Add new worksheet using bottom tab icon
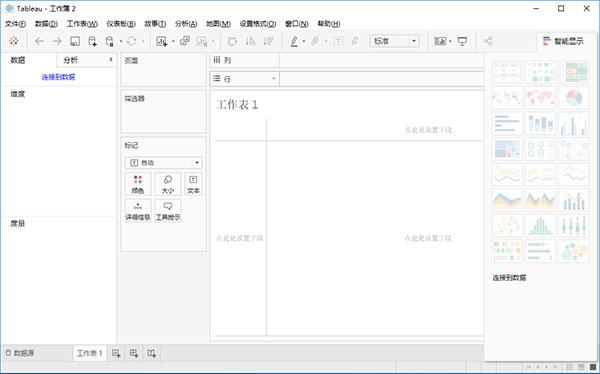The width and height of the screenshot is (600, 374). [x=116, y=353]
